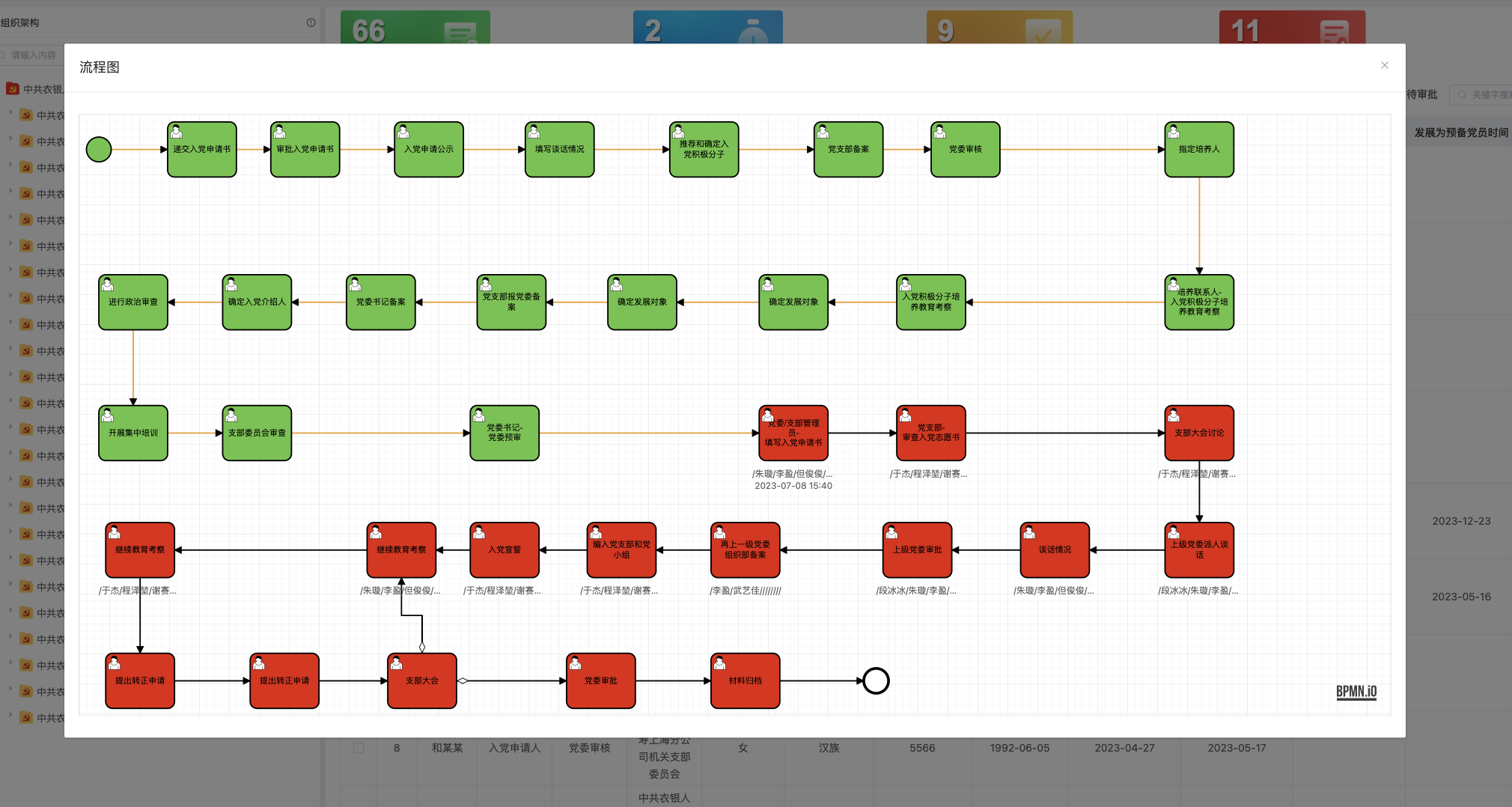Click the 党支部报党委备案 task node
This screenshot has width=1512, height=807.
click(x=511, y=302)
